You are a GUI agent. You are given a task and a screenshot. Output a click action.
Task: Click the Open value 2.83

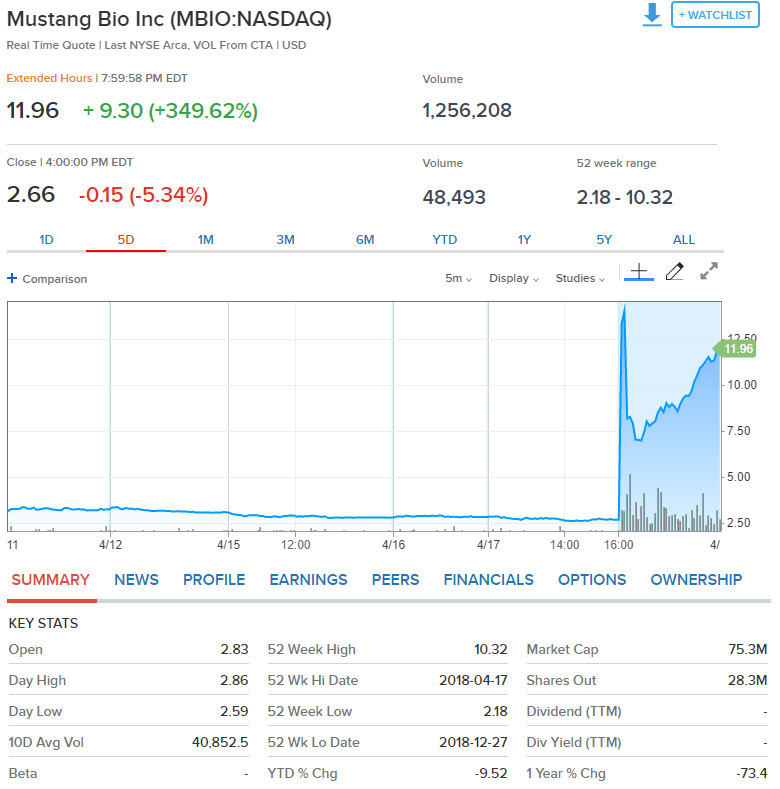[235, 649]
